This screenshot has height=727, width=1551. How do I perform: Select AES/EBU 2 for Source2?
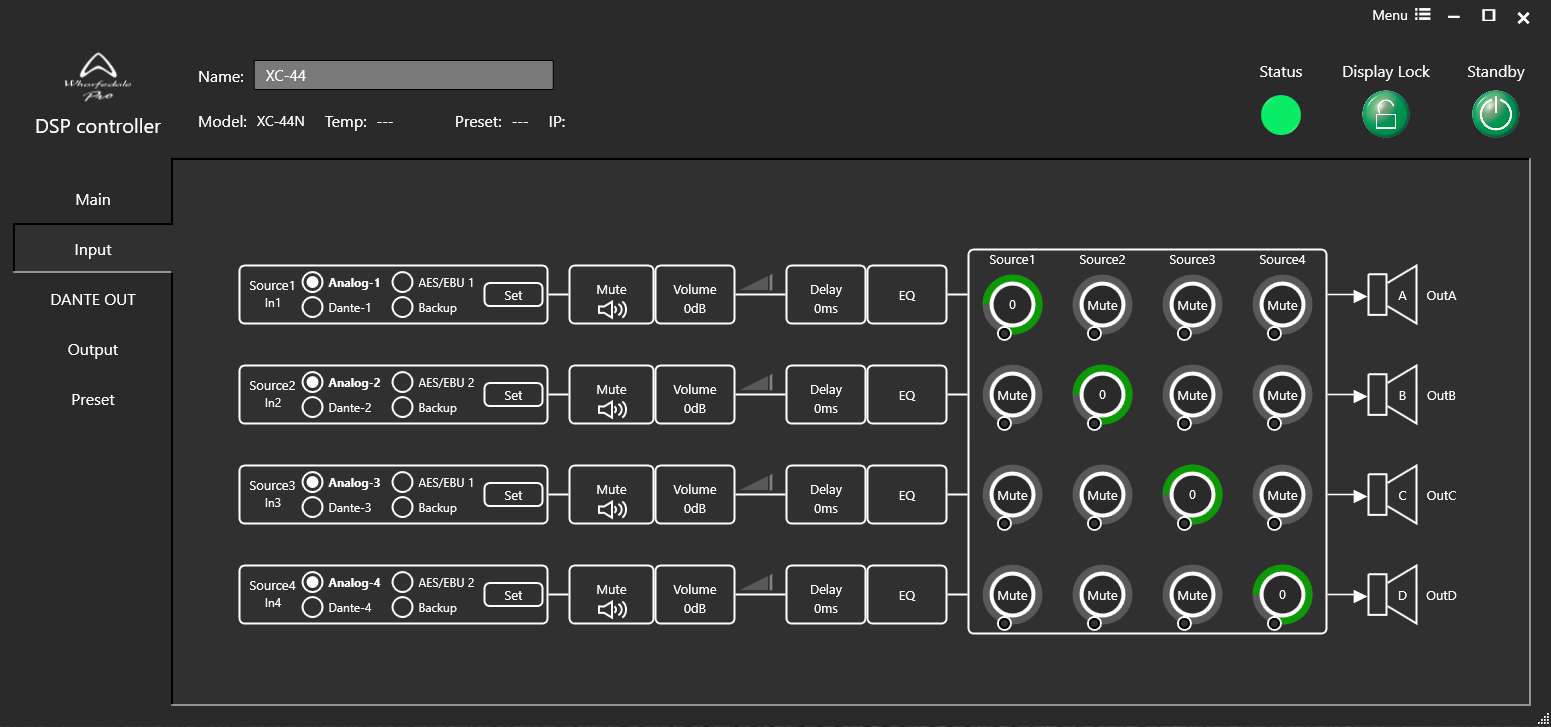(x=402, y=382)
